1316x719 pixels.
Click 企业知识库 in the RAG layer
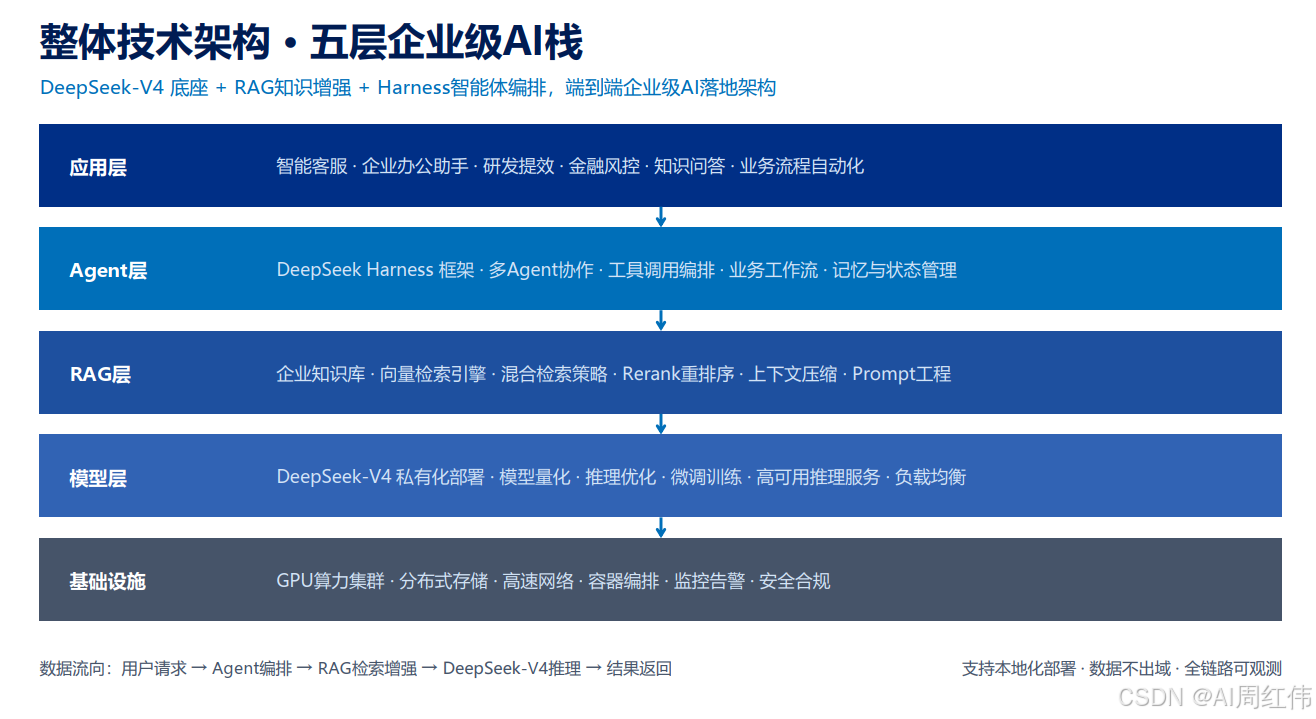click(321, 374)
